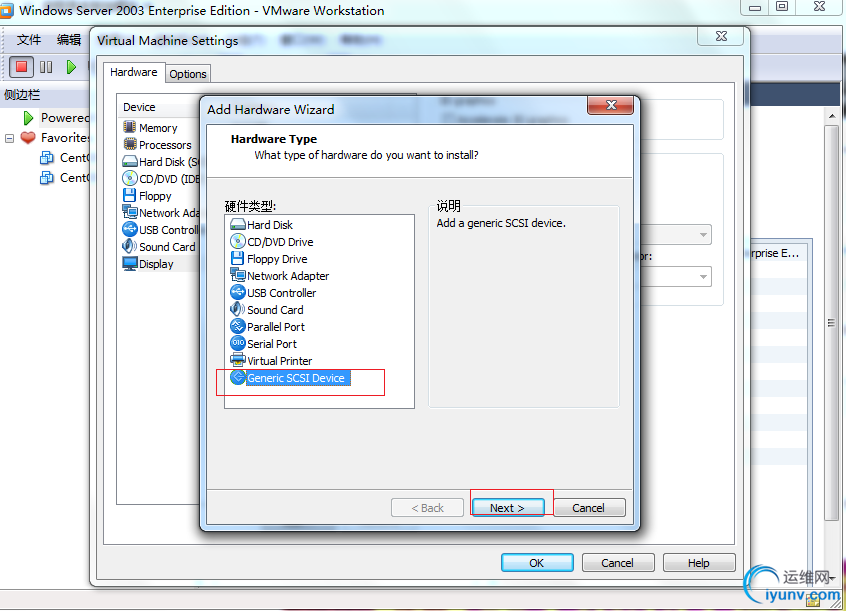
Task: Click the green Power On toolbar button
Action: click(71, 67)
